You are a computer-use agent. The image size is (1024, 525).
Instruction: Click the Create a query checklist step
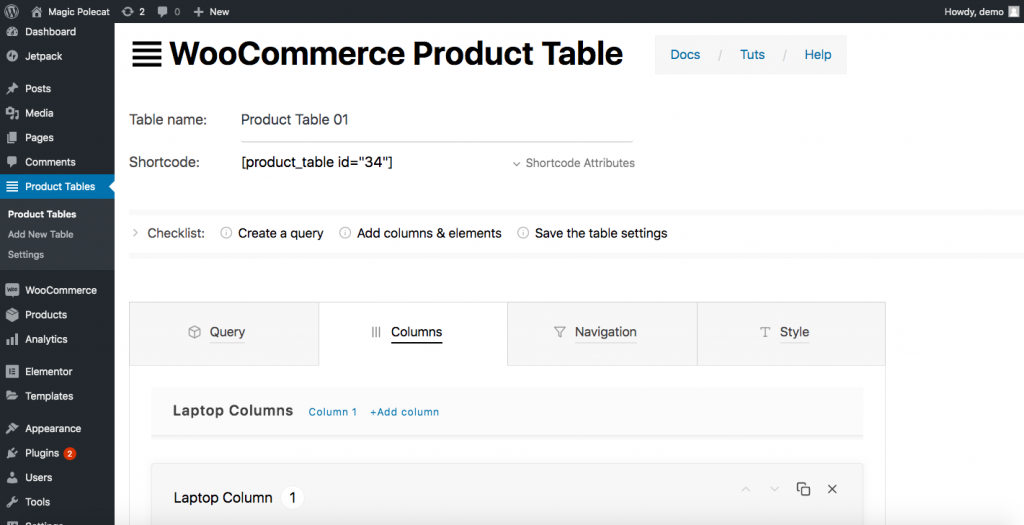(280, 233)
